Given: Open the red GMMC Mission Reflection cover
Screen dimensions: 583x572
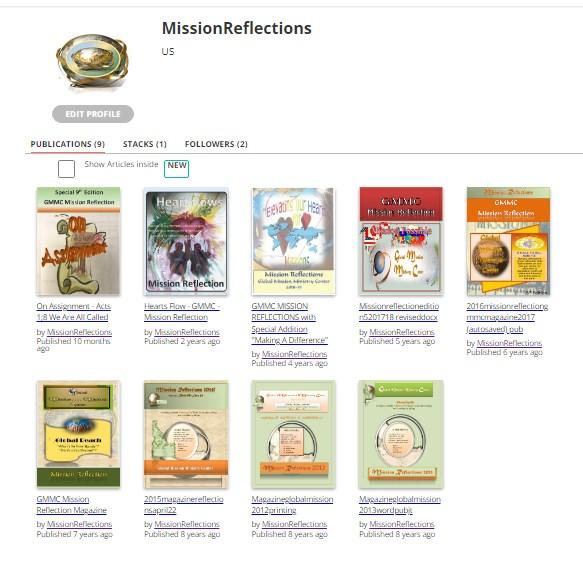Looking at the screenshot, I should [x=401, y=241].
